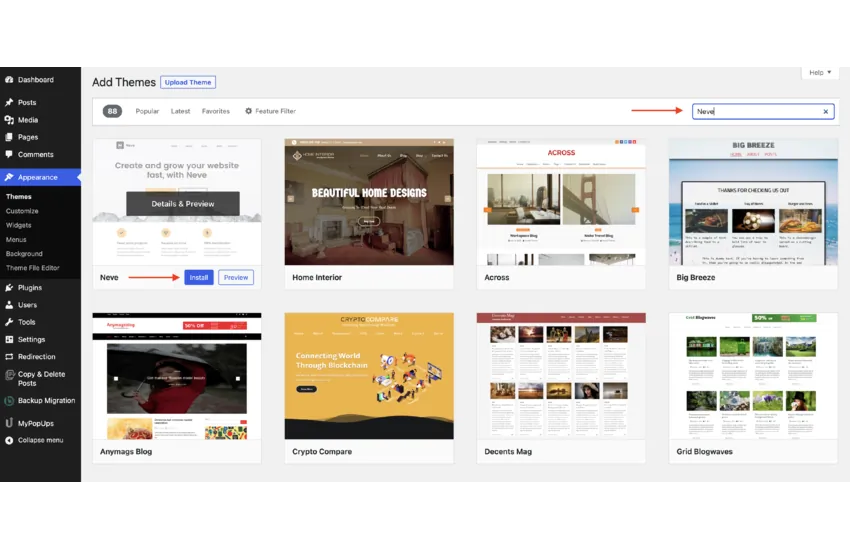
Task: Open Settings via its sidebar icon
Action: [9, 340]
